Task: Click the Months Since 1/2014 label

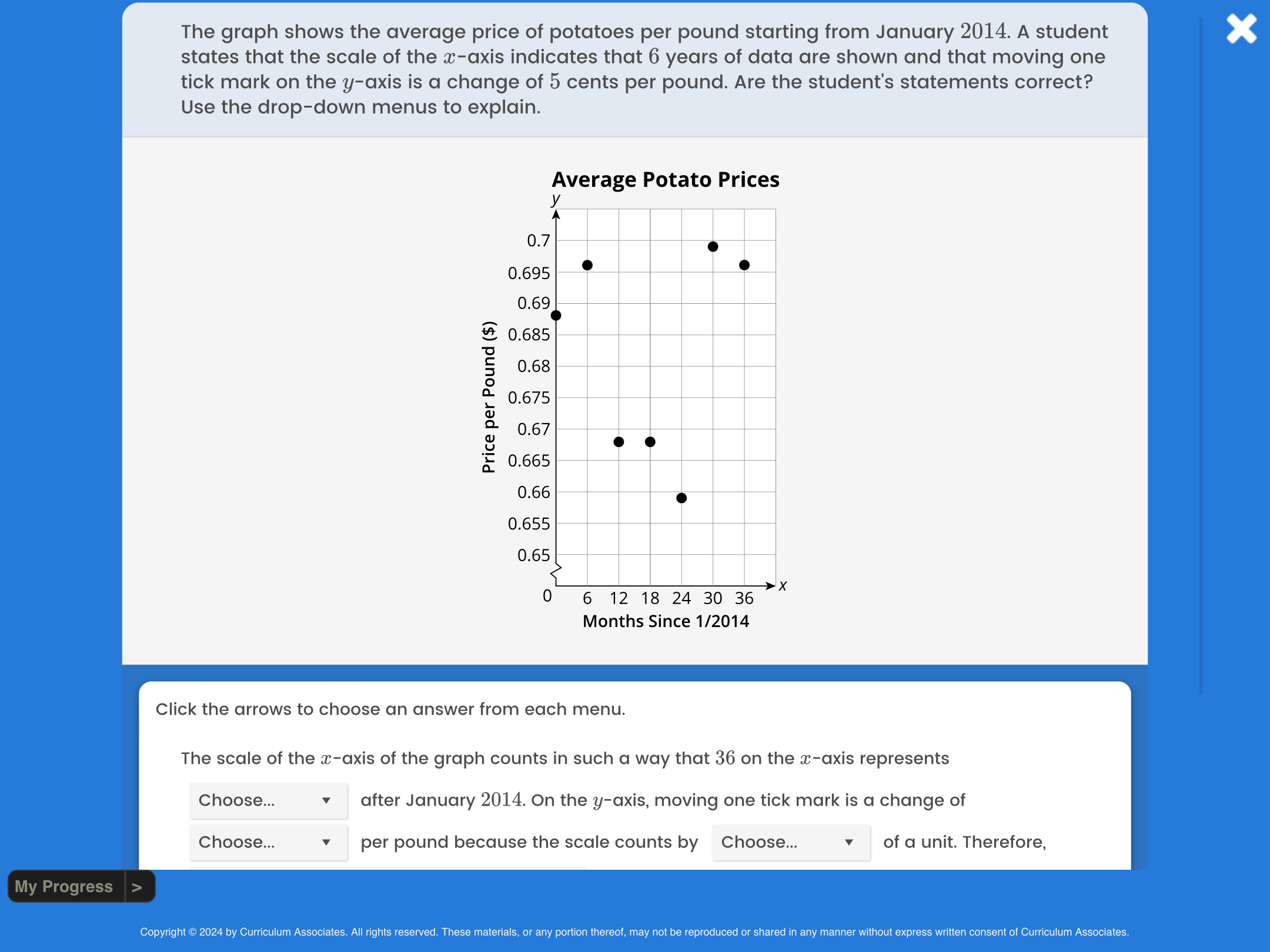Action: (x=666, y=621)
